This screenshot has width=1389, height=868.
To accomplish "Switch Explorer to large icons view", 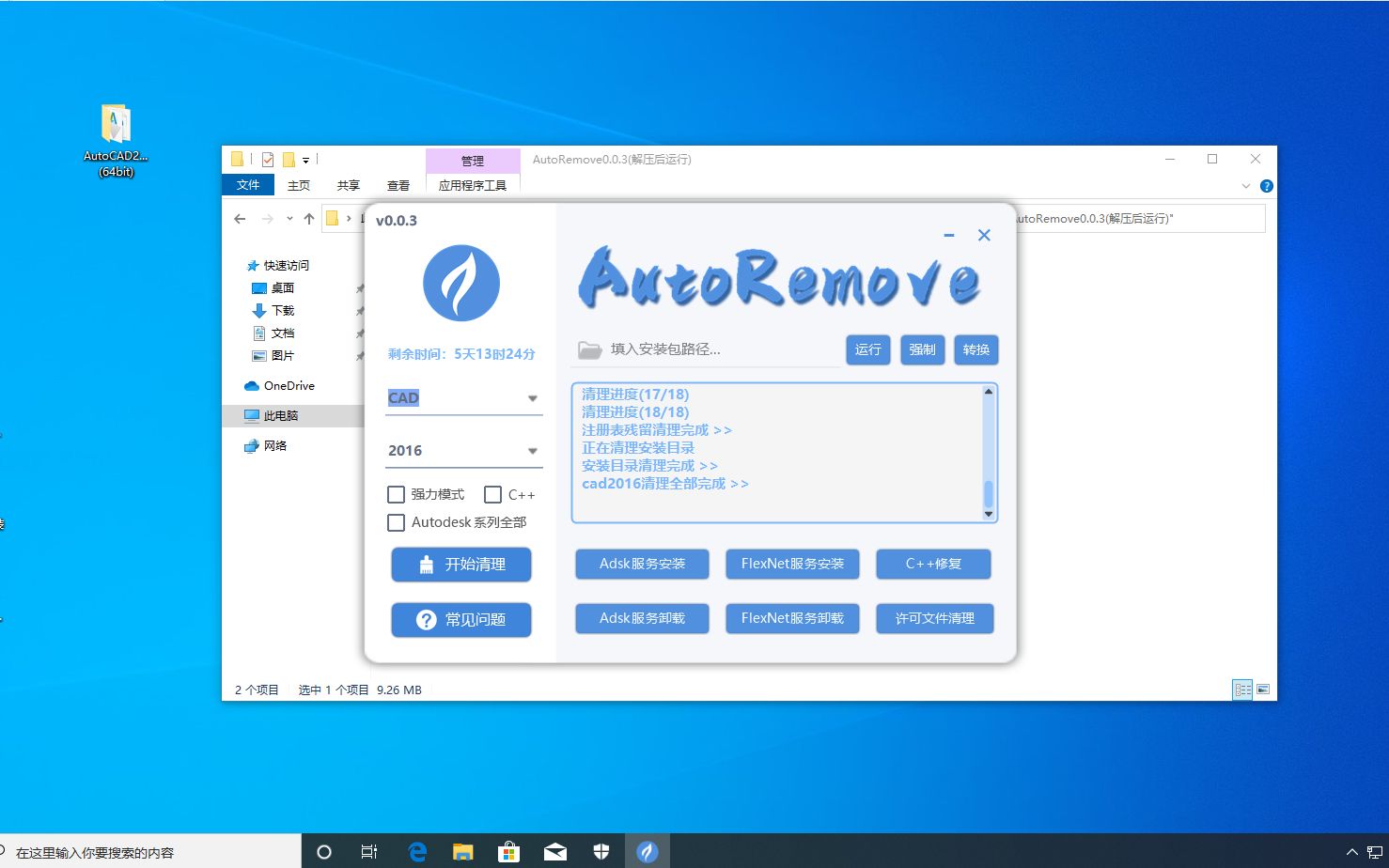I will click(1263, 690).
